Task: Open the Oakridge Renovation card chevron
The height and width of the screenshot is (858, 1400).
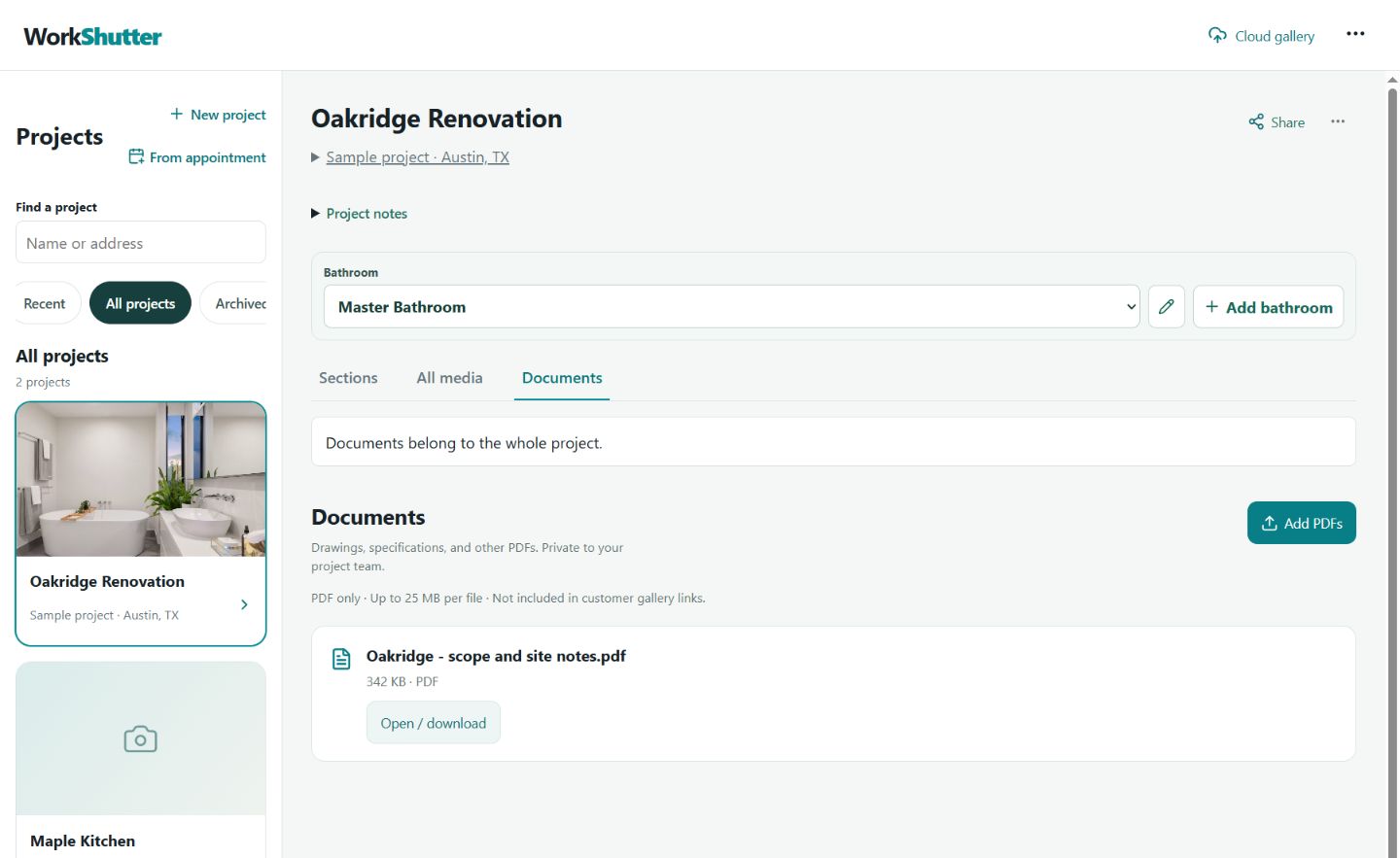Action: [x=244, y=604]
